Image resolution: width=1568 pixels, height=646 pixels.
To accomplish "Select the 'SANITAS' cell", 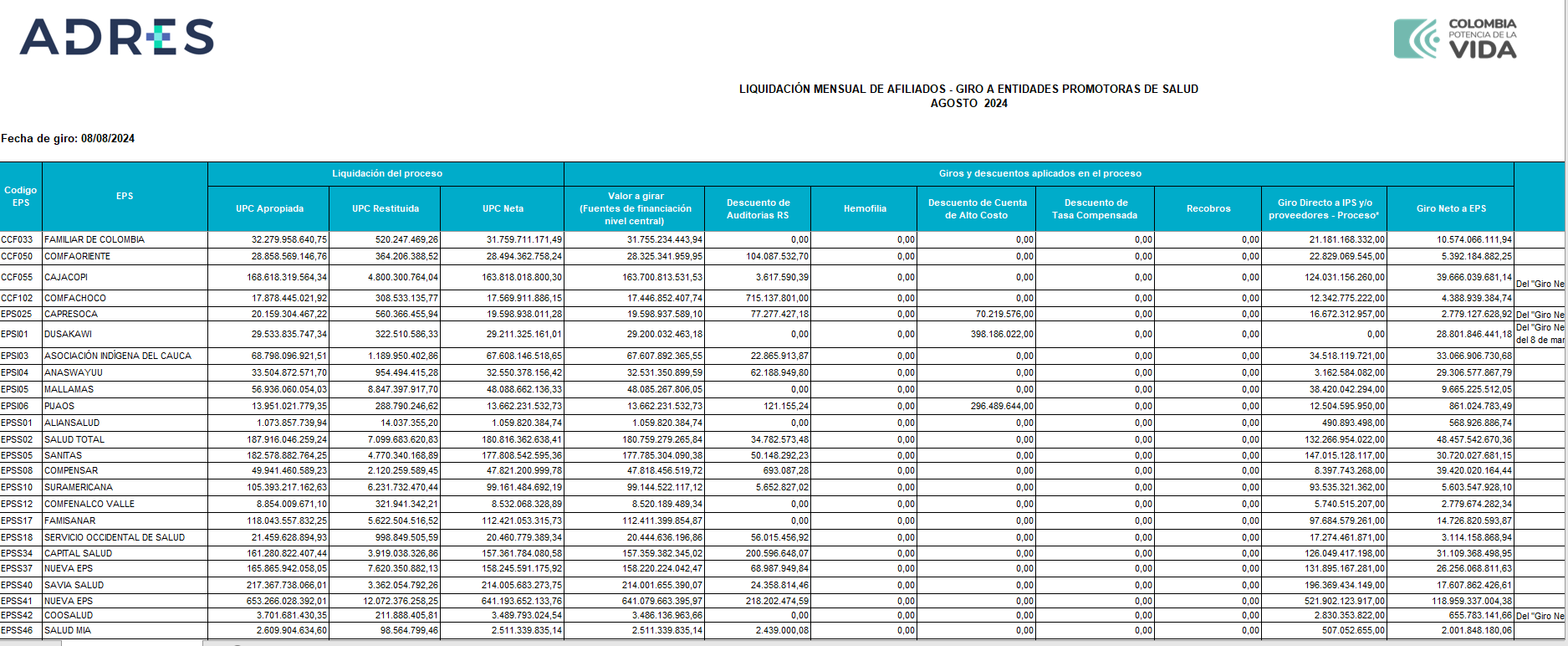I will pyautogui.click(x=125, y=455).
